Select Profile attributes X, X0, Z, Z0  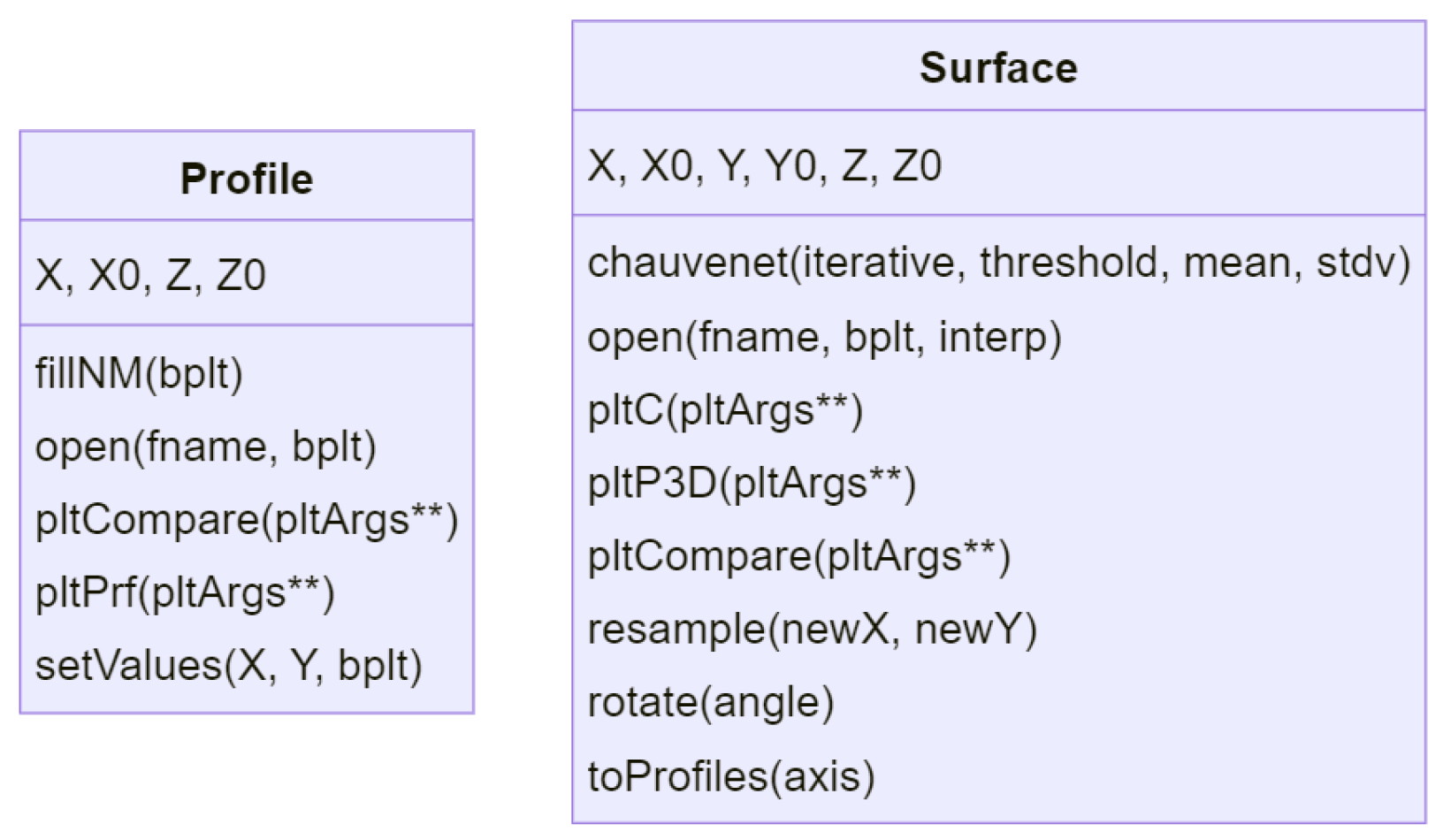(x=150, y=275)
